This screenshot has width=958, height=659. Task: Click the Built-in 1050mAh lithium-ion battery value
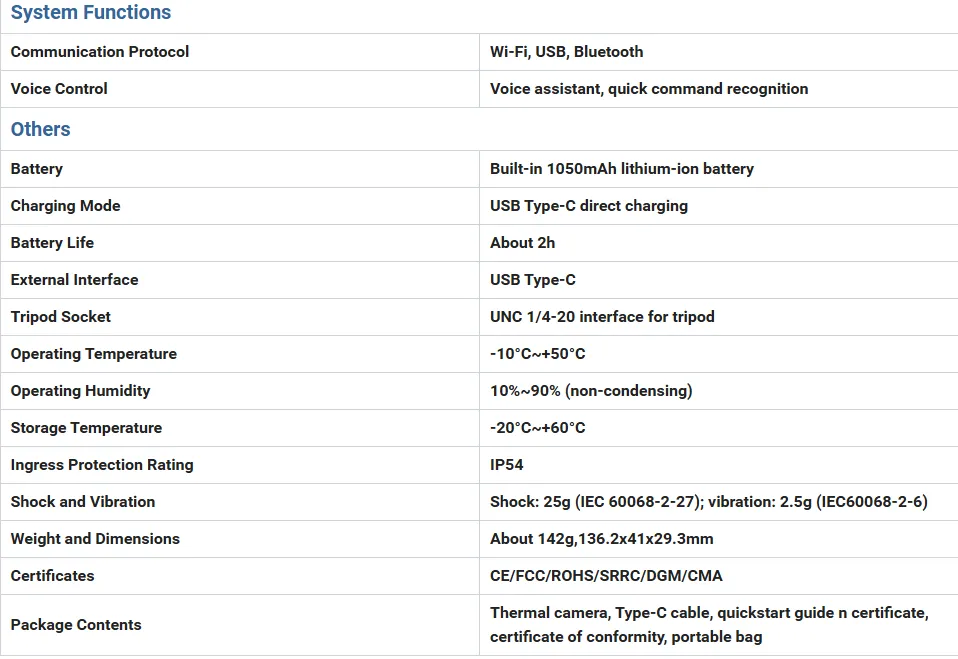(x=622, y=169)
